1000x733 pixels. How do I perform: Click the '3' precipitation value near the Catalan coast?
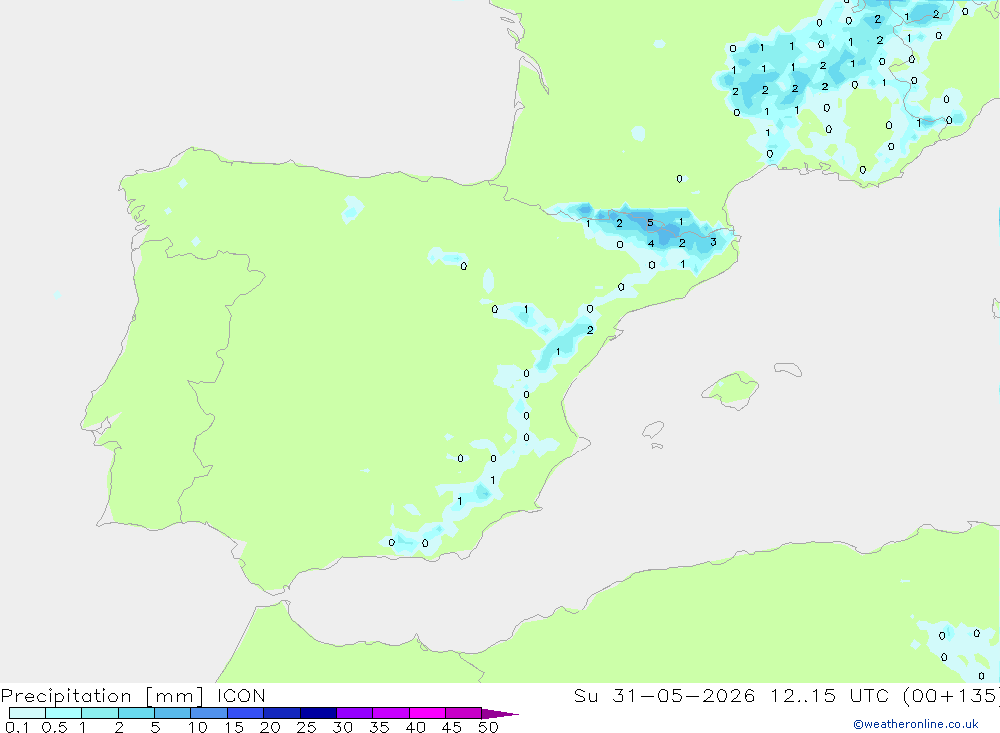(713, 242)
